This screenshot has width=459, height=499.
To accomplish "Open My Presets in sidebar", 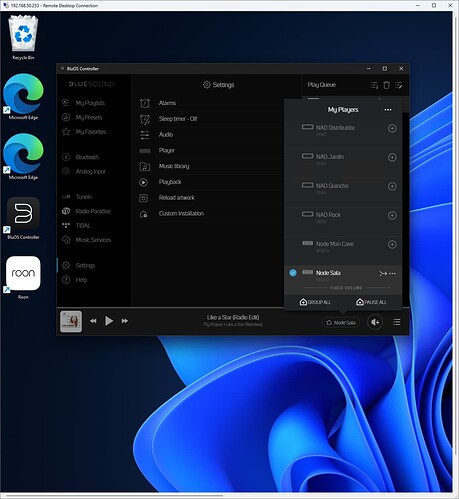I will pyautogui.click(x=89, y=117).
